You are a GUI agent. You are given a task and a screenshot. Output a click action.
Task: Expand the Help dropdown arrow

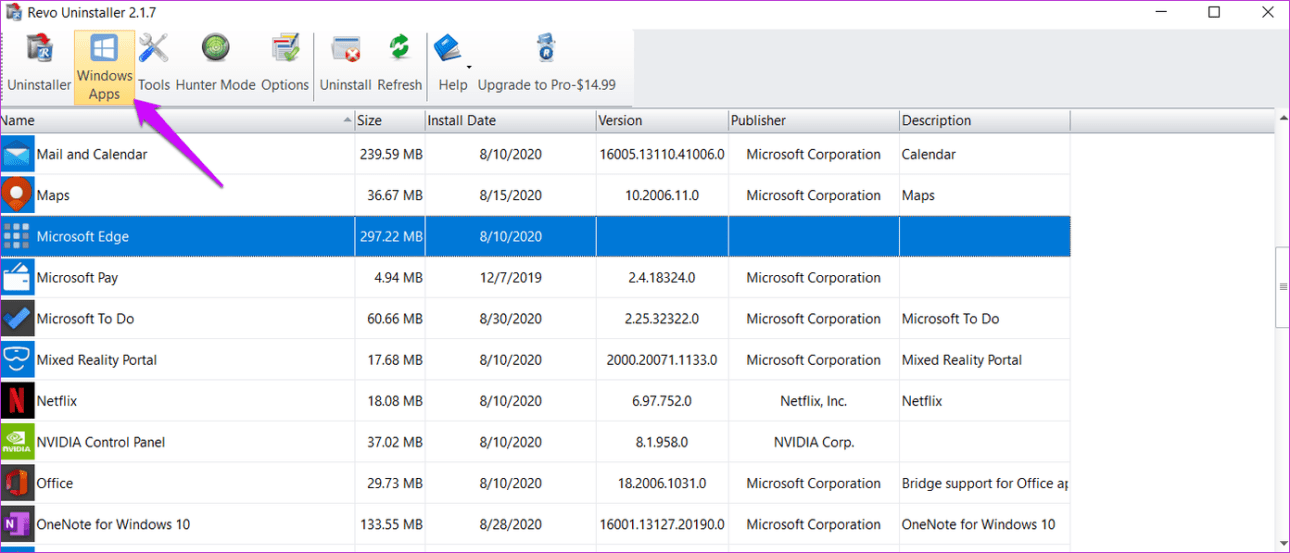tap(469, 67)
